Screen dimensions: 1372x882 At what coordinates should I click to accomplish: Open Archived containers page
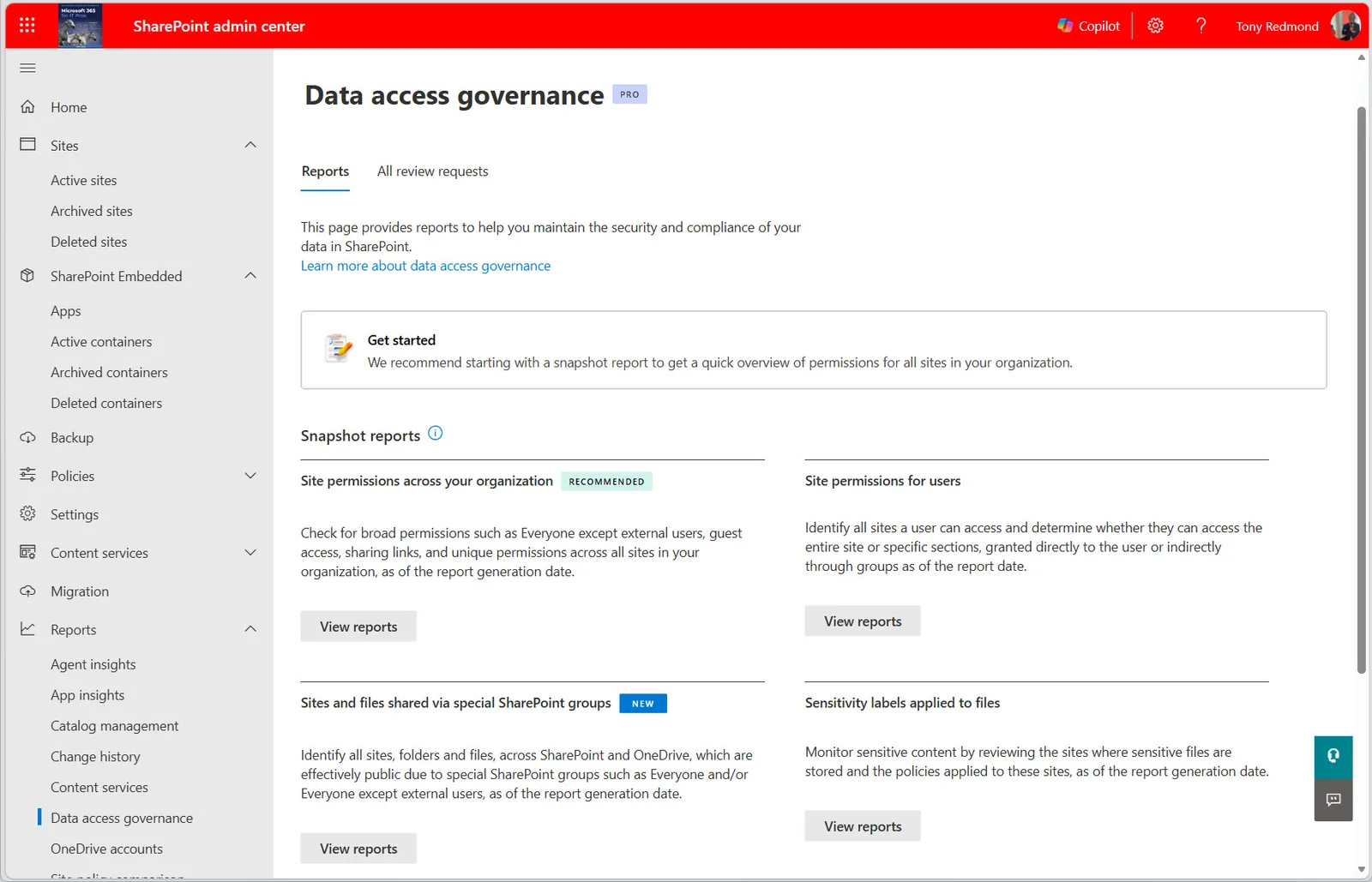coord(109,372)
